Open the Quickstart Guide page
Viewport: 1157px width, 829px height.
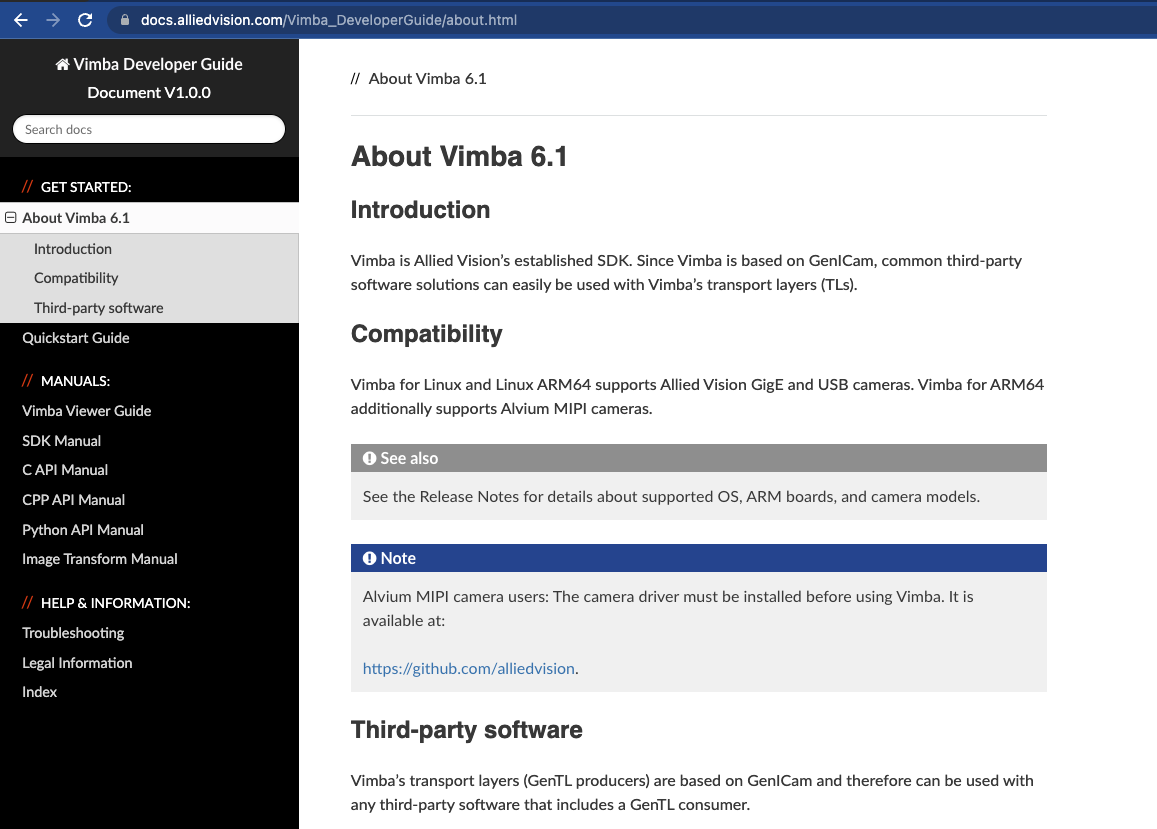point(76,338)
